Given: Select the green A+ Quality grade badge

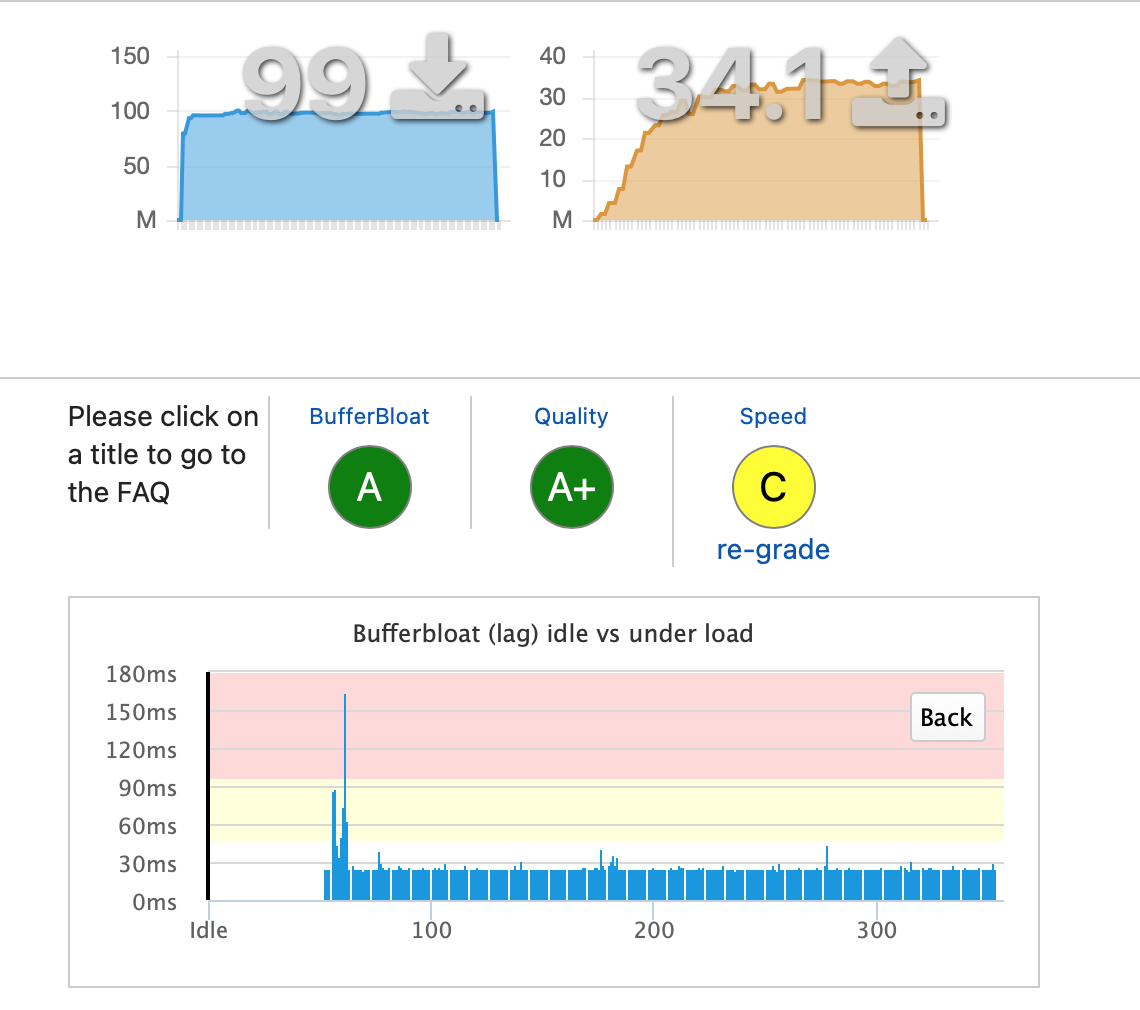Looking at the screenshot, I should (571, 487).
